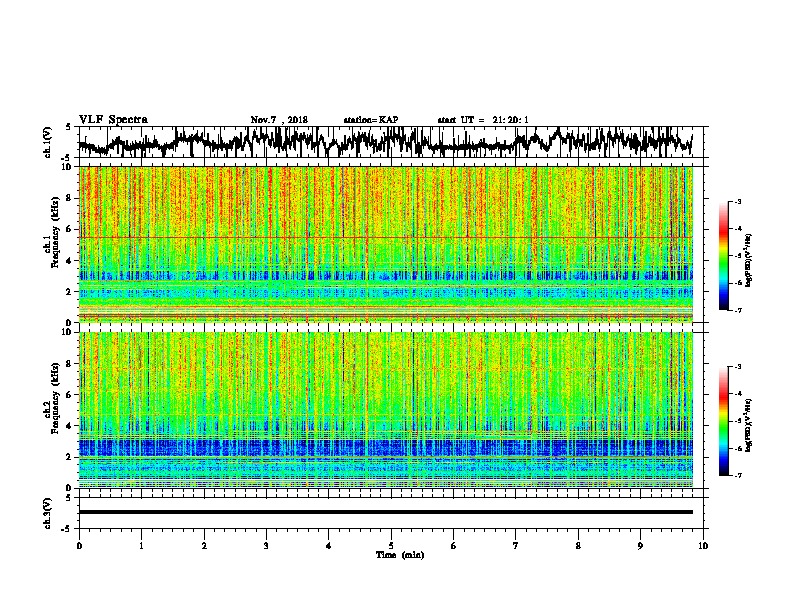
Task: Click the "-3" label on ch.1 color bar
Action: click(737, 202)
